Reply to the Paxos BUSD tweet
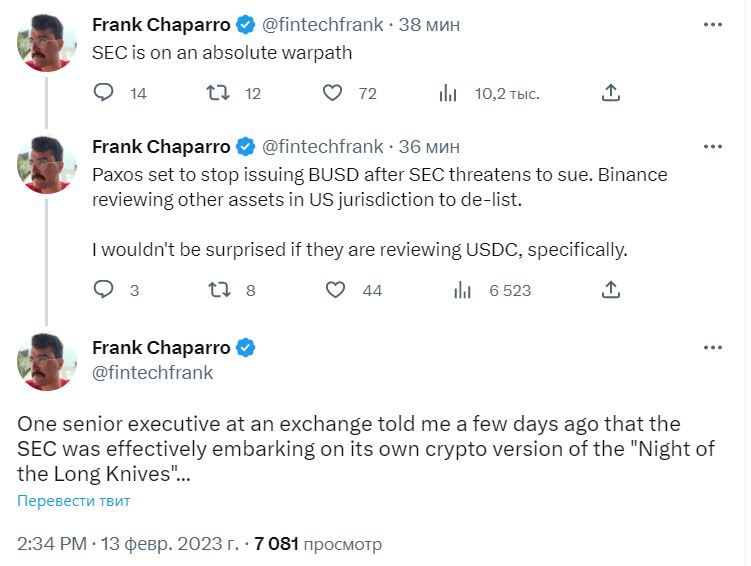The width and height of the screenshot is (751, 566). point(104,290)
